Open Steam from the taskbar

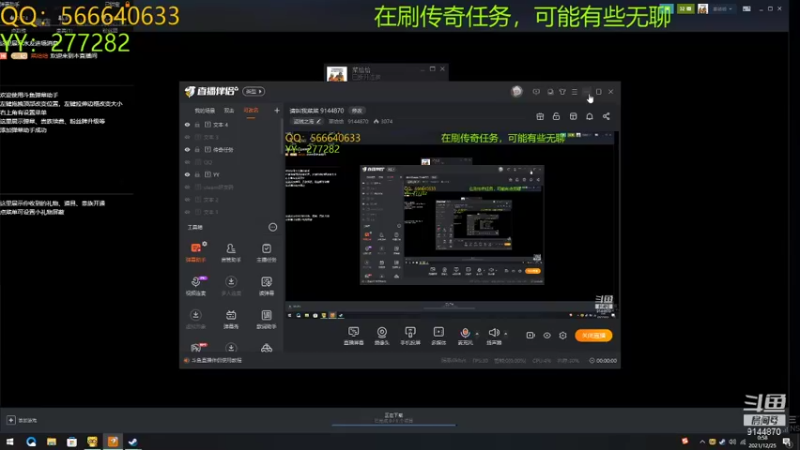[x=133, y=441]
